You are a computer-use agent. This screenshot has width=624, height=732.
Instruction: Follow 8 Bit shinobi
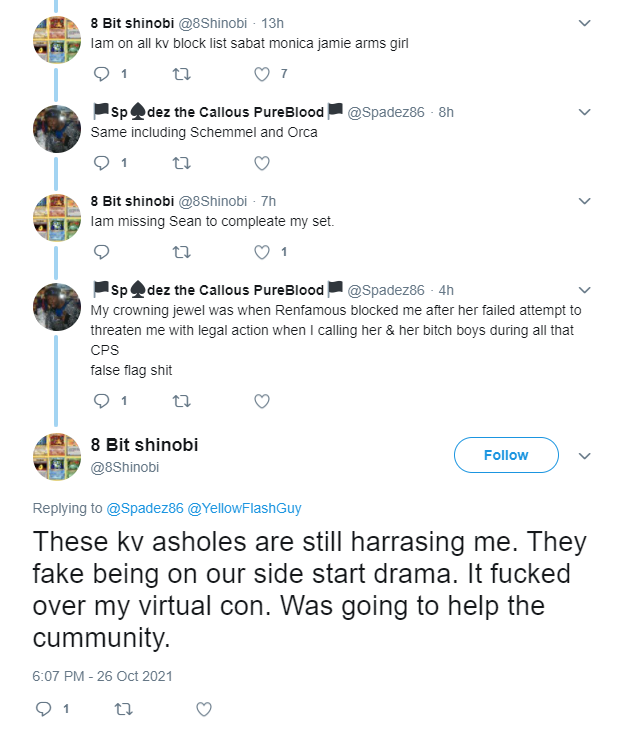click(x=506, y=455)
